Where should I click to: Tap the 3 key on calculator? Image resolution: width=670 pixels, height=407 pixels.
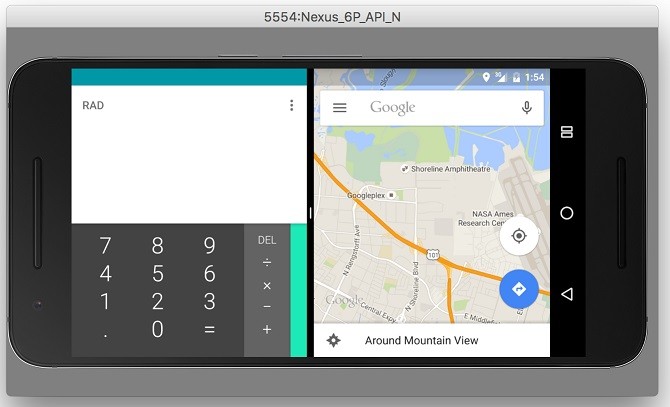209,302
